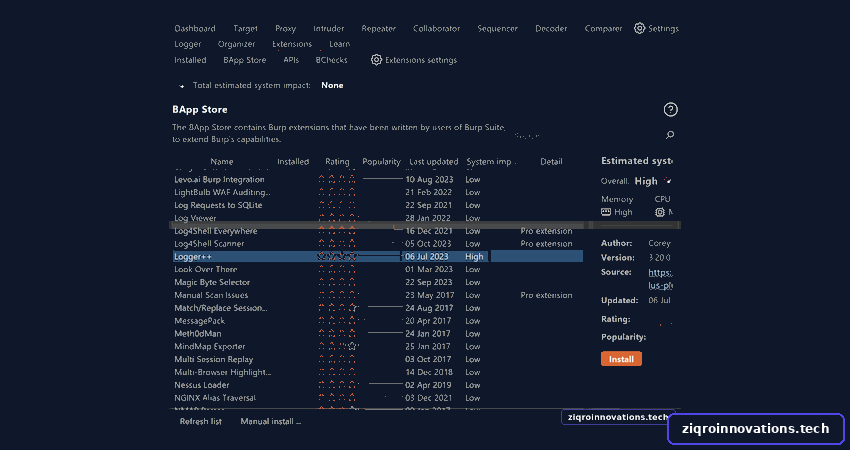Open the Sequencer tab
The width and height of the screenshot is (850, 450).
[x=497, y=28]
